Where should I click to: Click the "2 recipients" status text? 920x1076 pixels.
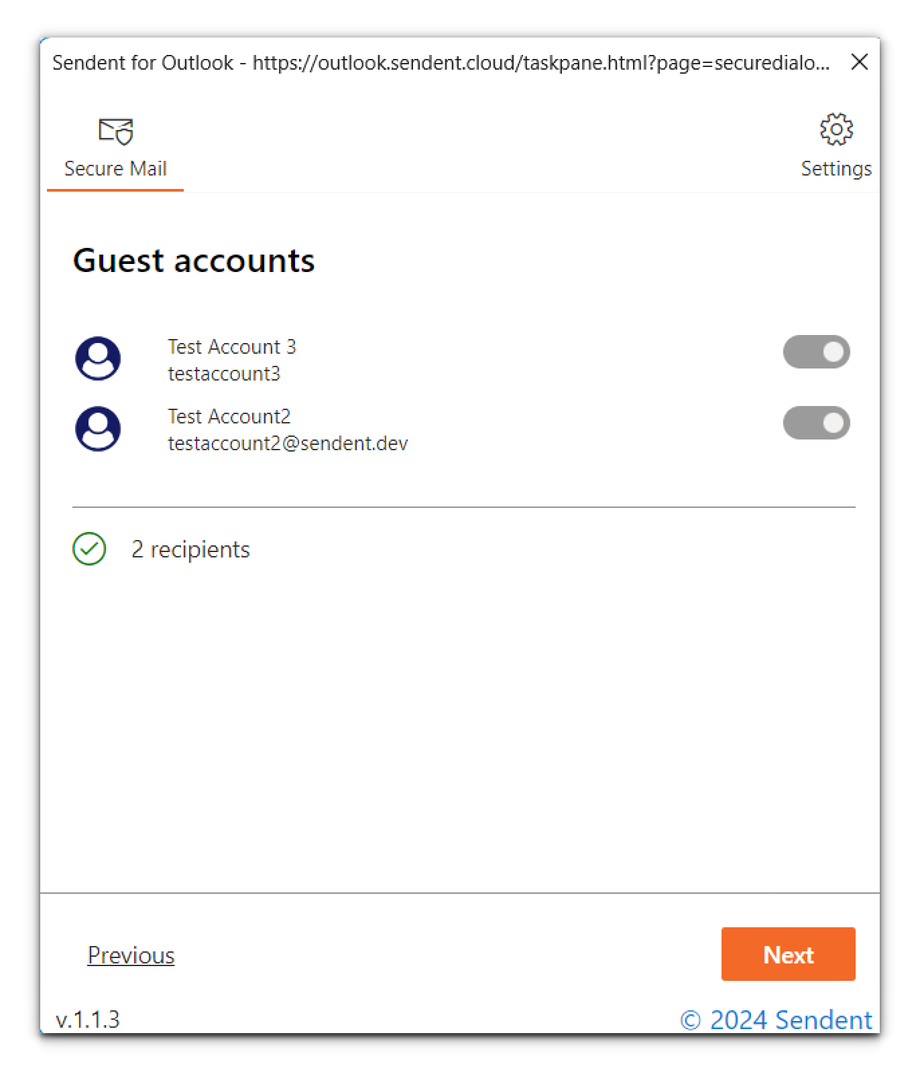(191, 549)
